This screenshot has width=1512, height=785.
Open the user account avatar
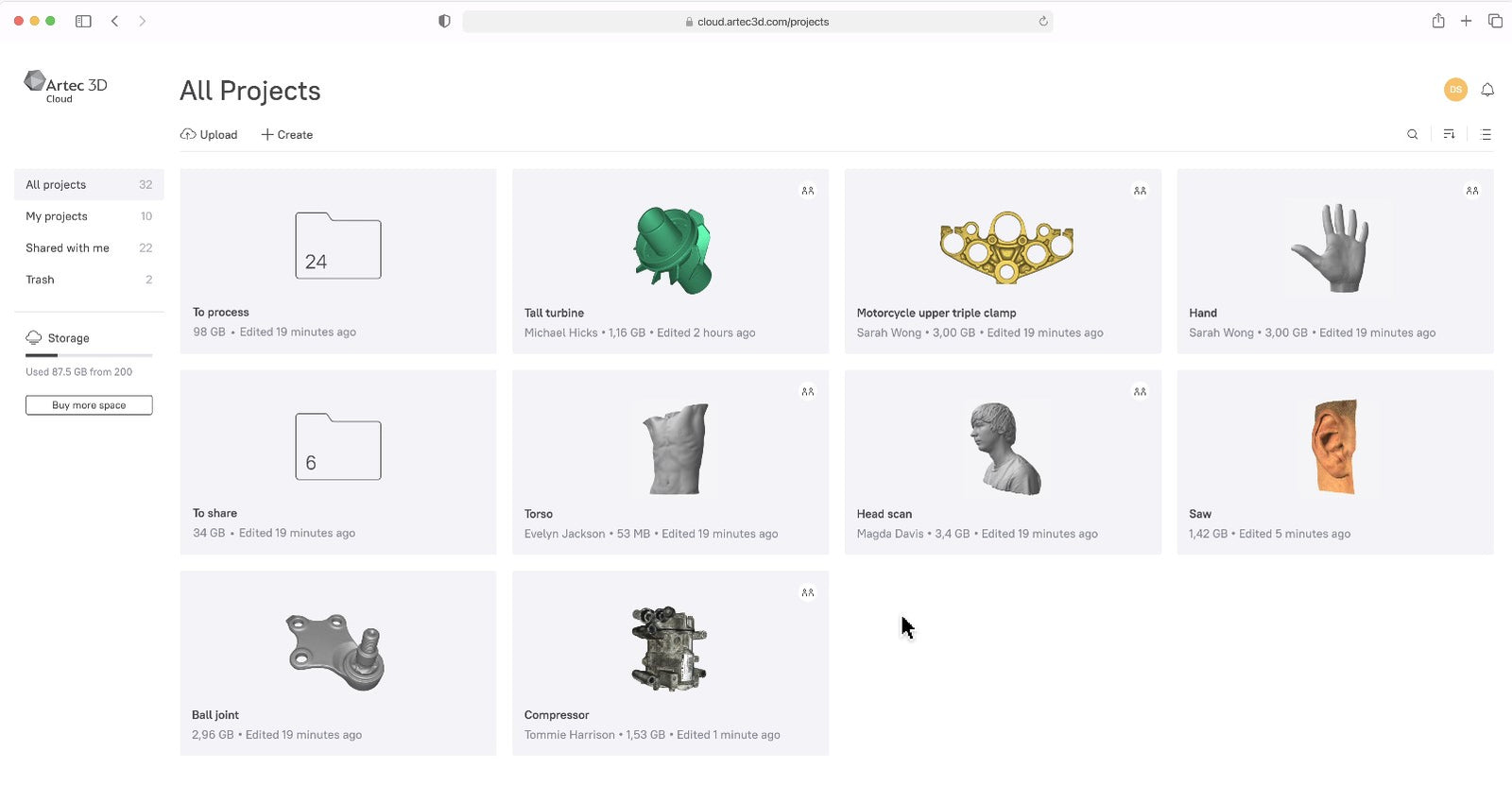1455,90
